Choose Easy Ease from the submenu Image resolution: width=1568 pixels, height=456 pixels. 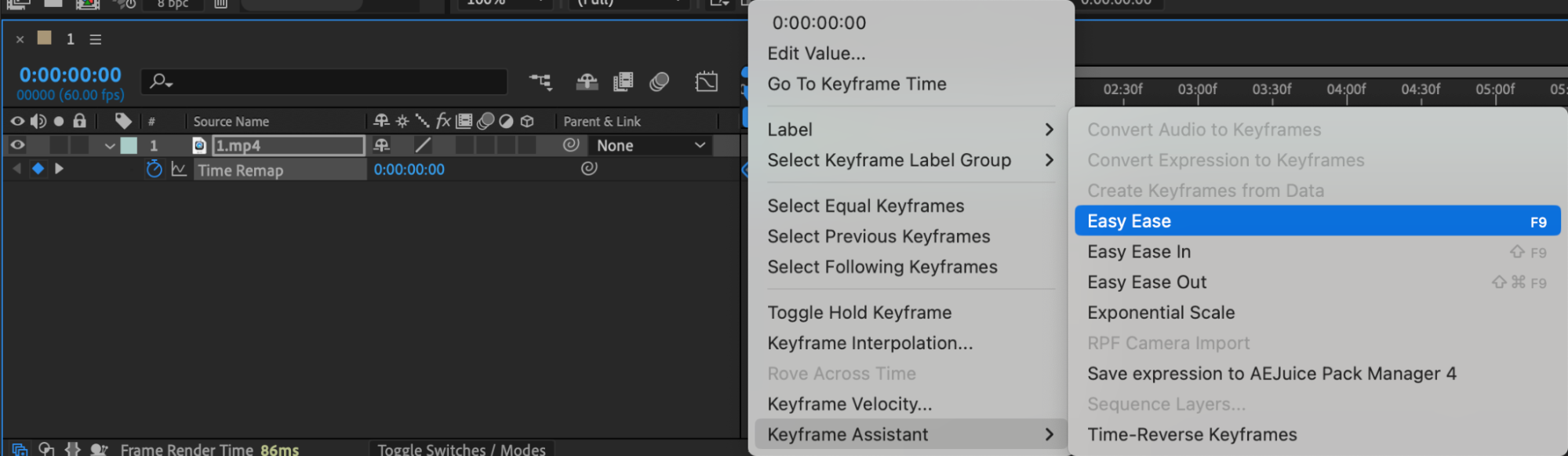point(1316,221)
